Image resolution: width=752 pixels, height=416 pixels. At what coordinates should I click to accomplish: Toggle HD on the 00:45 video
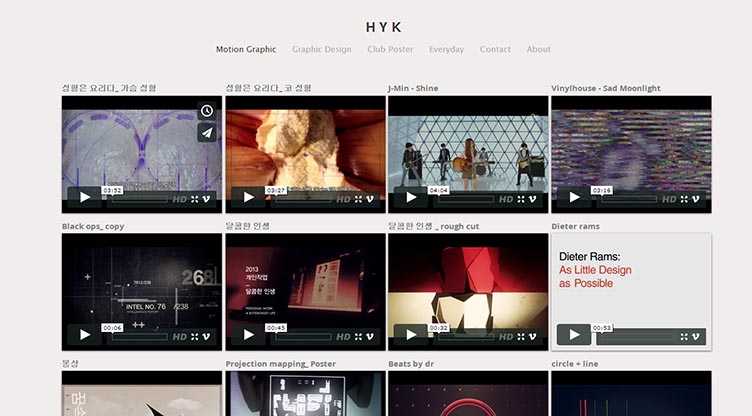tap(343, 337)
